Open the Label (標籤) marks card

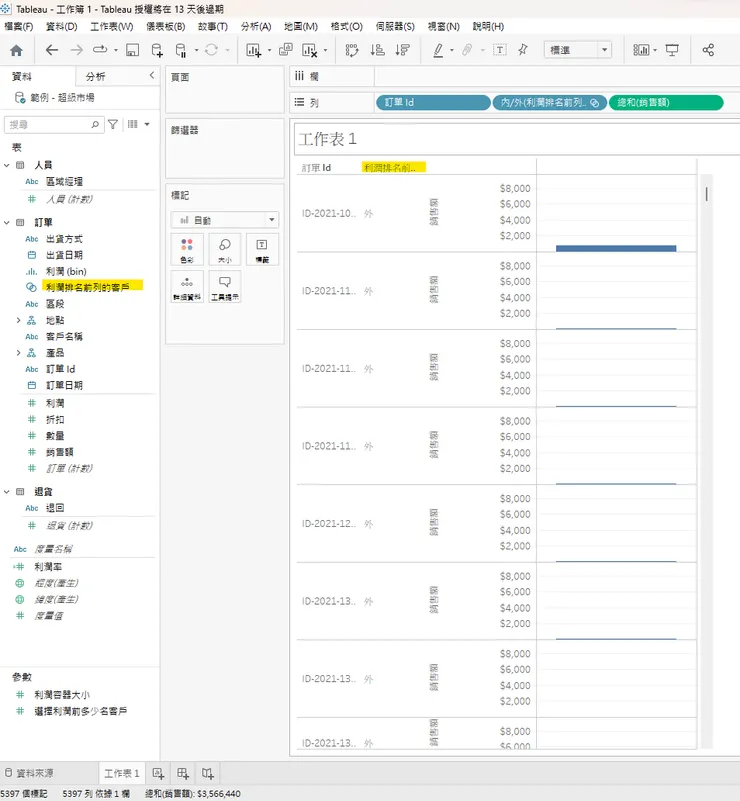[x=262, y=249]
